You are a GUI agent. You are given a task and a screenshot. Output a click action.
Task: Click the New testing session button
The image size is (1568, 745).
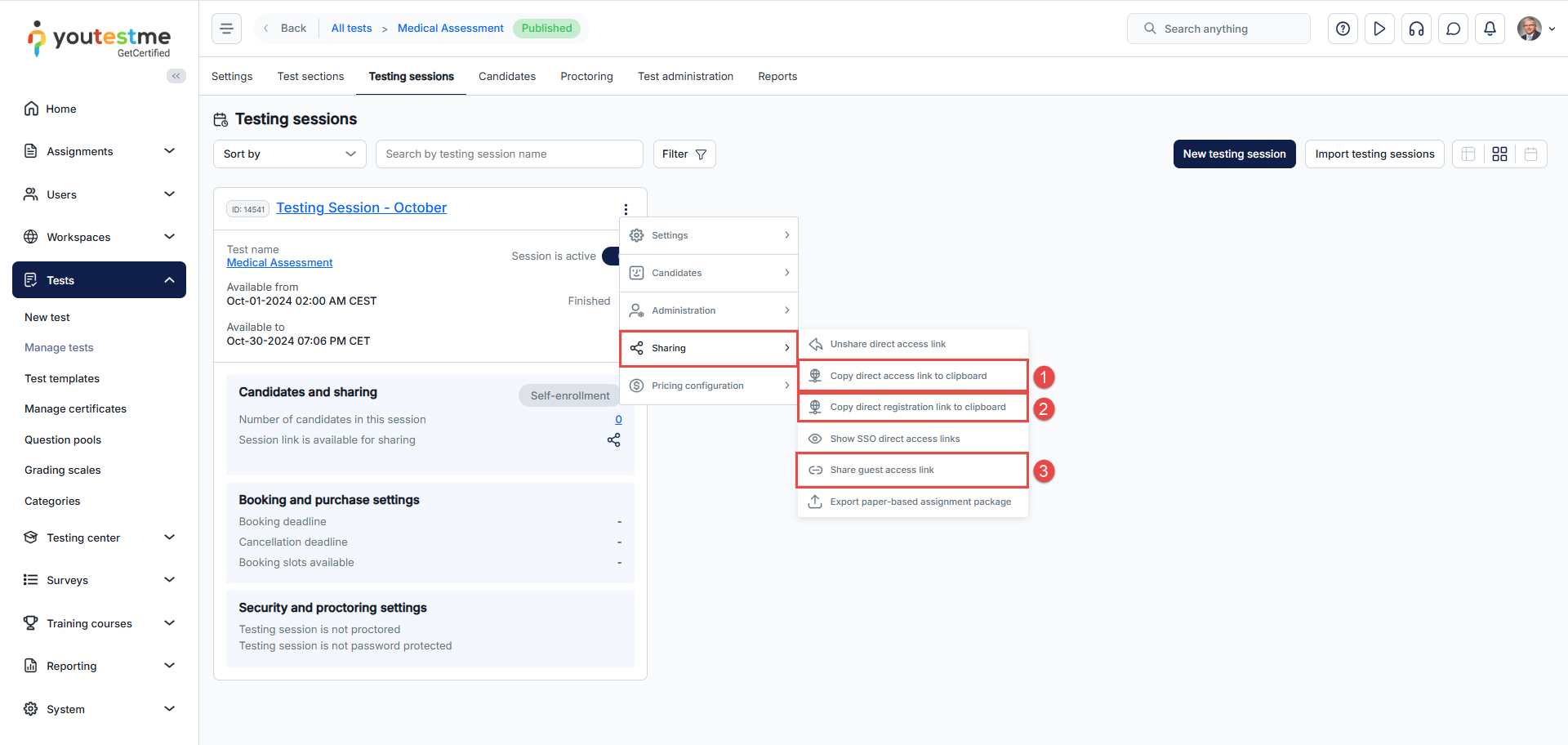[x=1233, y=154]
